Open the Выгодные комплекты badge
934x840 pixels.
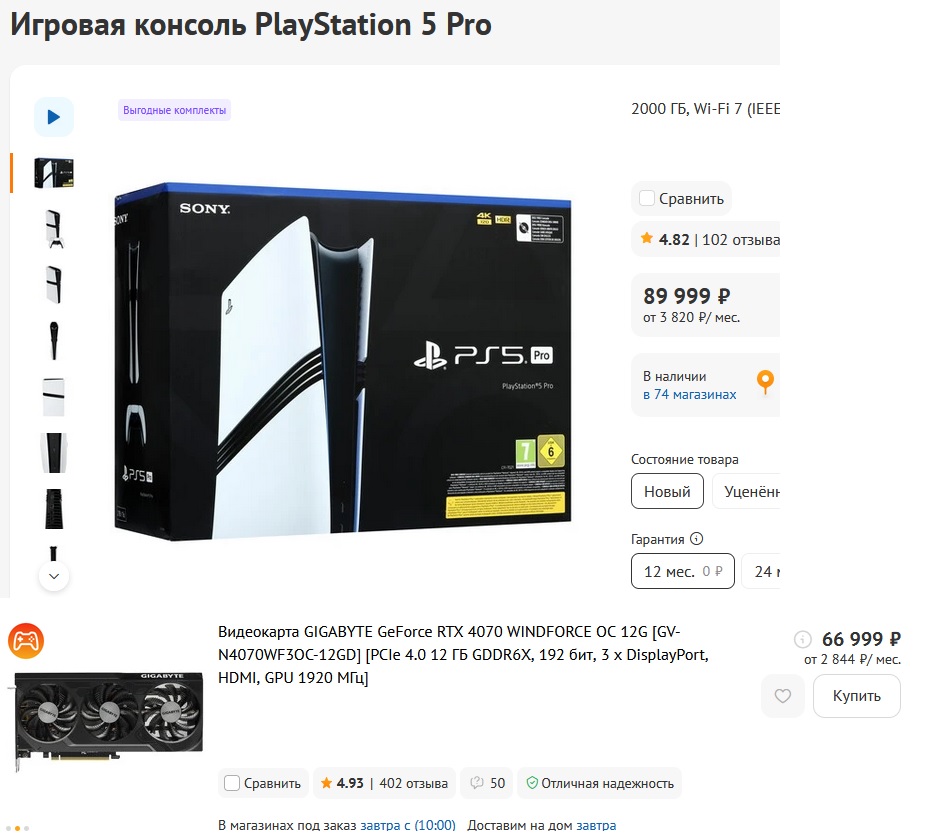coord(175,110)
